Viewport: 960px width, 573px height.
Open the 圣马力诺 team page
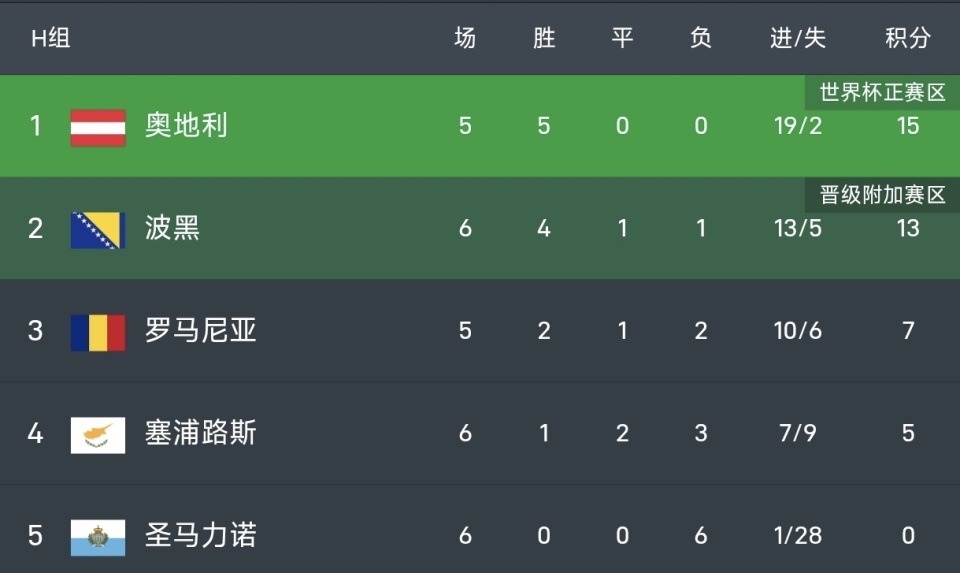tap(200, 535)
